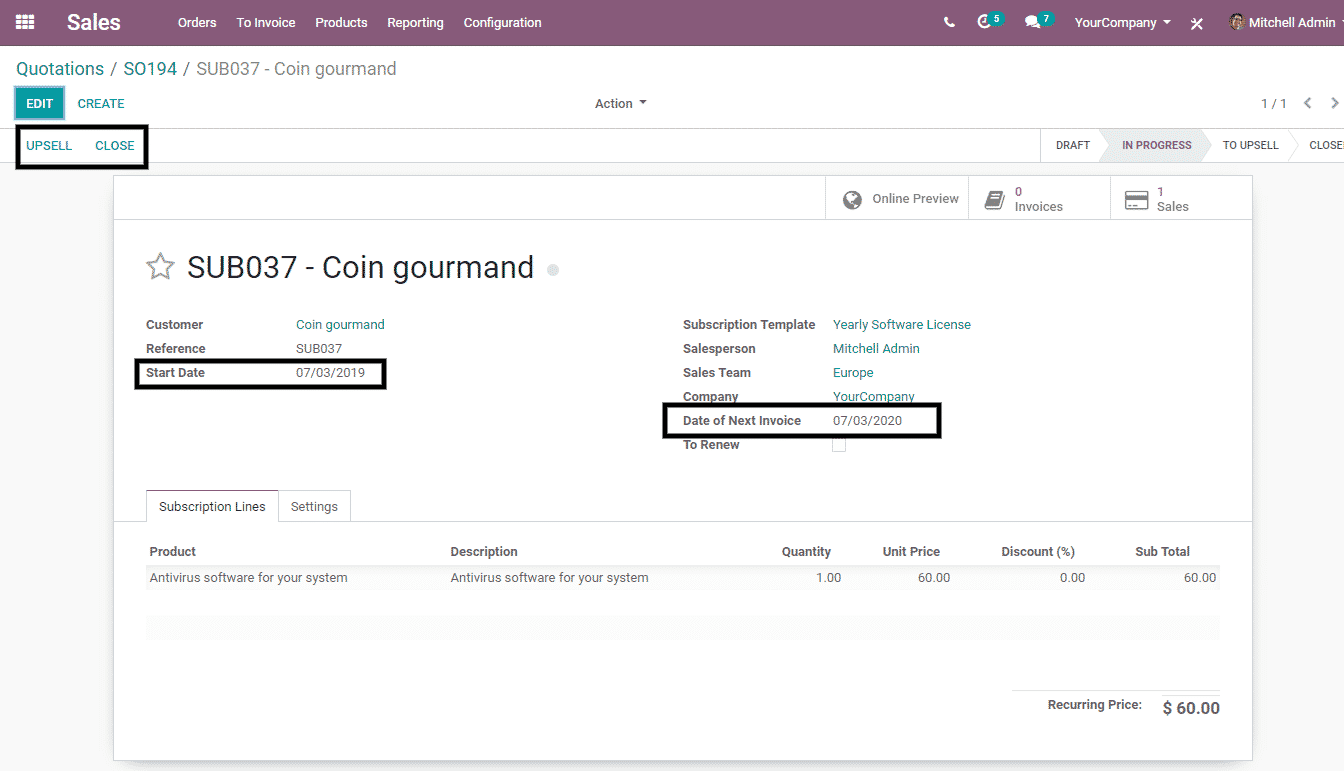Click the globe Online Preview icon
Viewport: 1344px width, 771px height.
click(852, 199)
